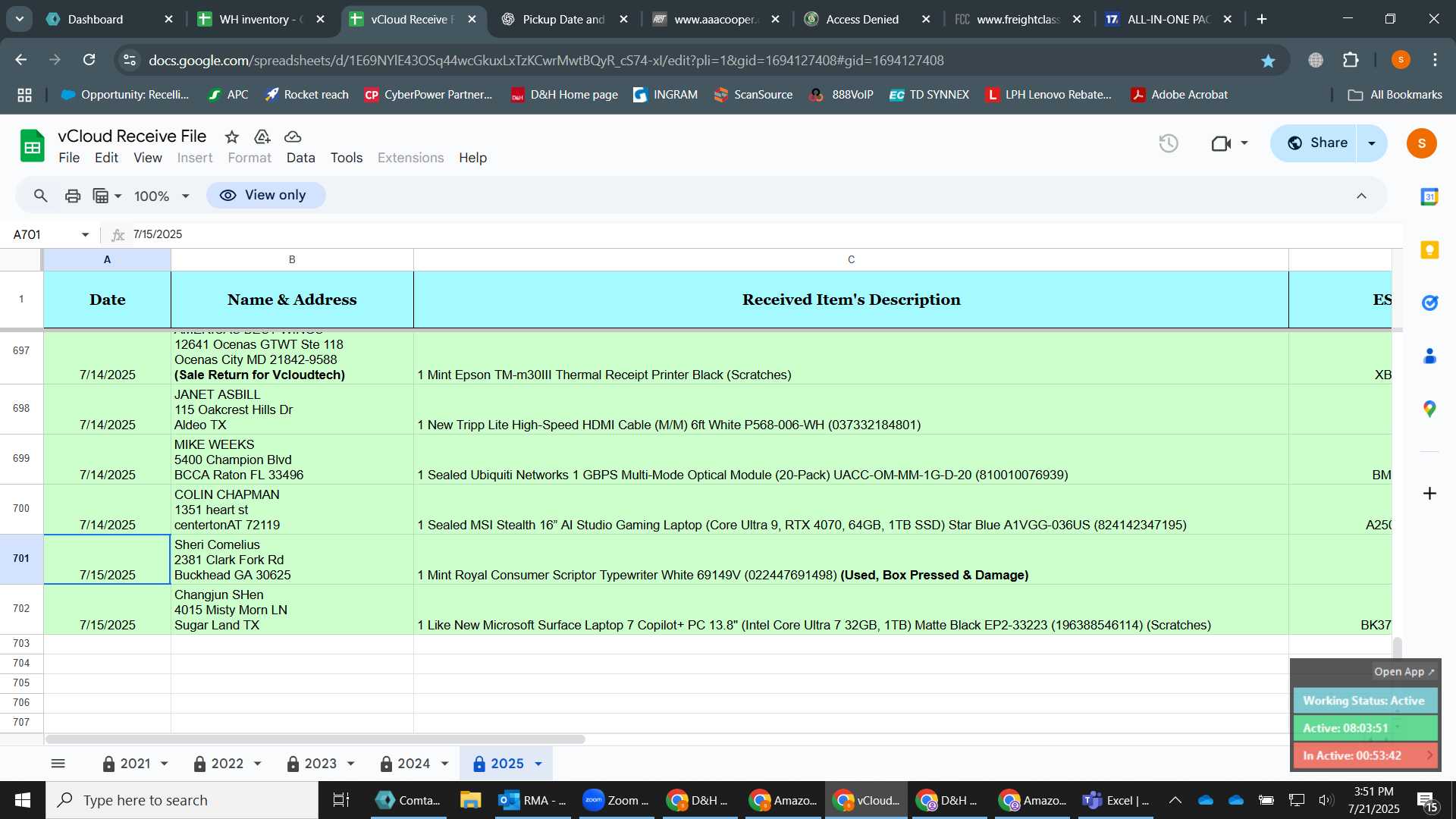
Task: Collapse the toolbar with the up chevron
Action: 1361,196
